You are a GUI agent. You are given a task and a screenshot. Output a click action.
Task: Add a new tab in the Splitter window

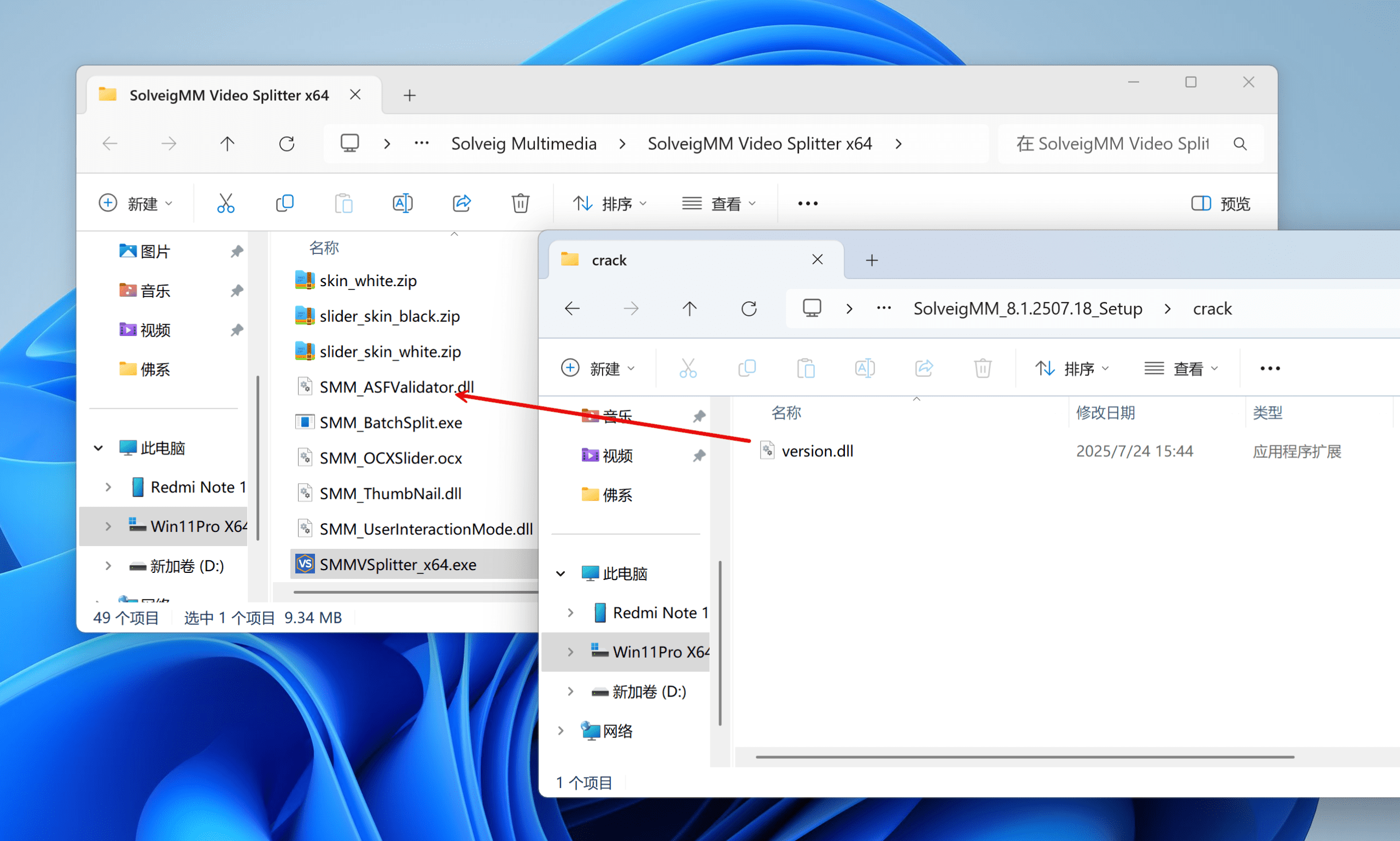click(x=410, y=95)
